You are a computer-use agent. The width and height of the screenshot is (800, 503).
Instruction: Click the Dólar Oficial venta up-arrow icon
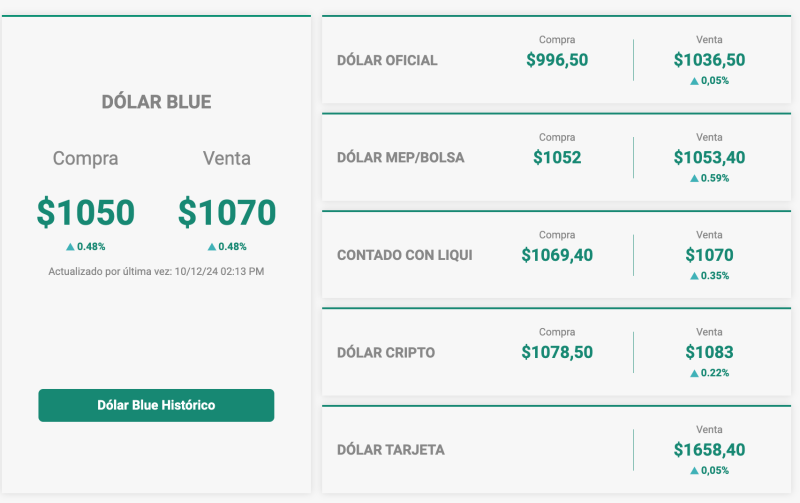(694, 81)
